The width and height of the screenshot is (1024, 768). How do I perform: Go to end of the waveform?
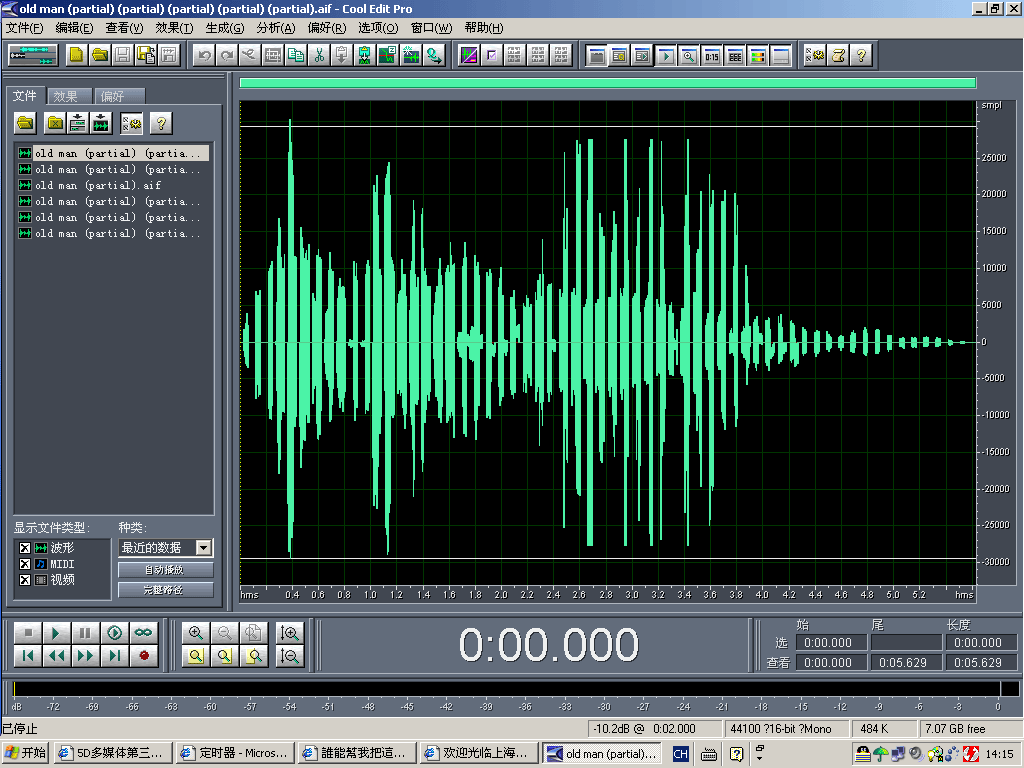click(x=114, y=655)
